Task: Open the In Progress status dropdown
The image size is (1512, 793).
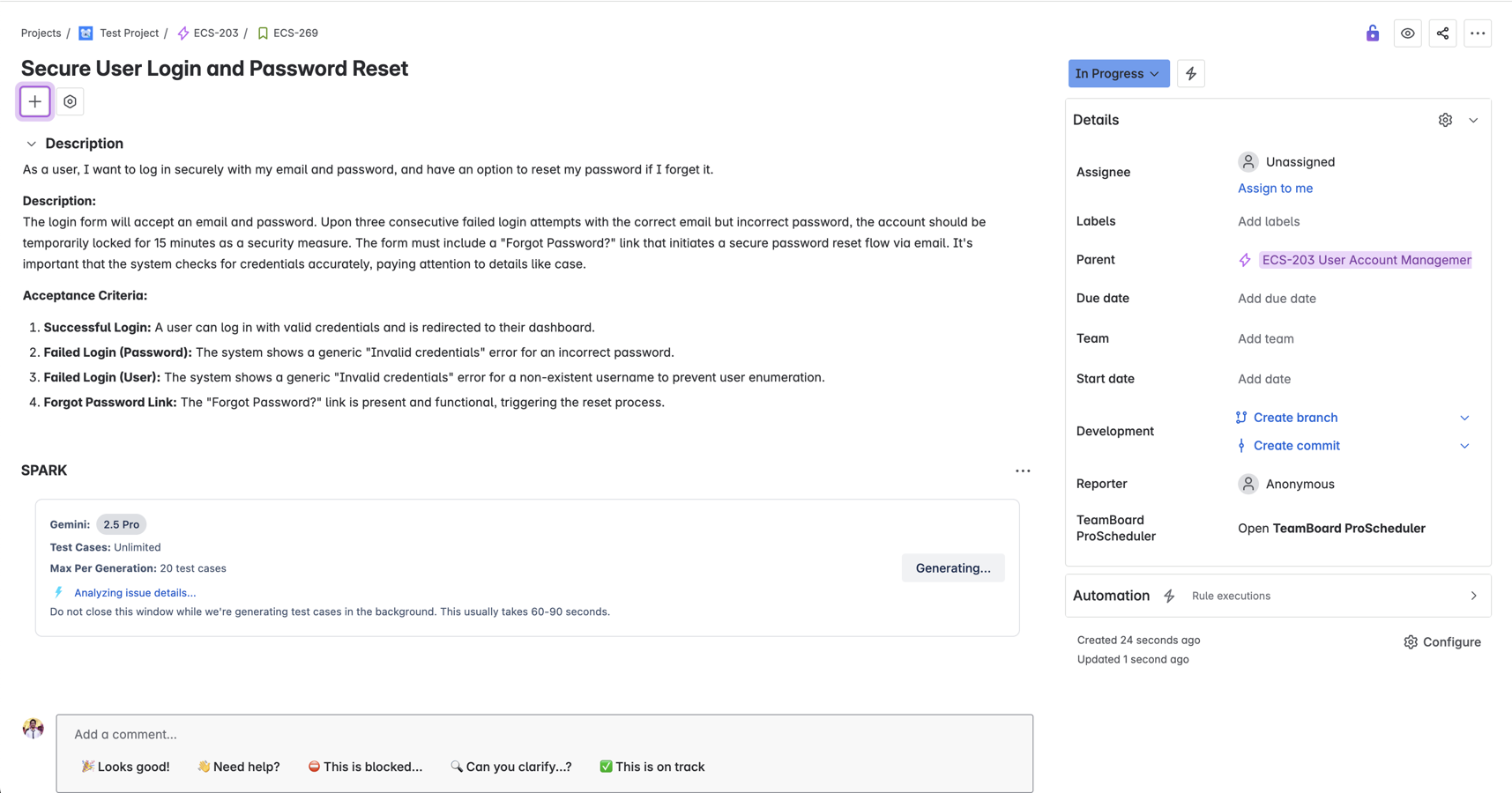Action: point(1118,74)
